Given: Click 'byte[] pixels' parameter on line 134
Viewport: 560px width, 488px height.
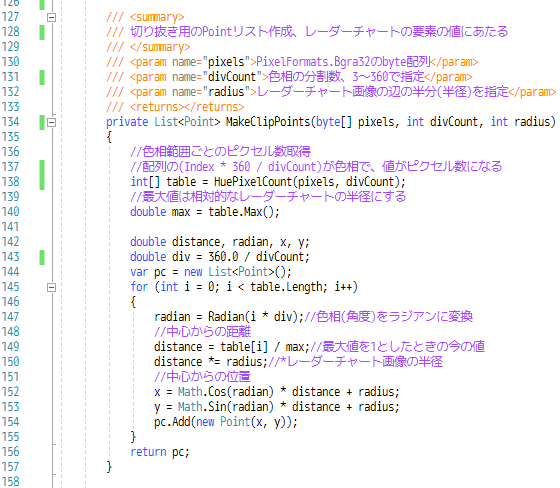Looking at the screenshot, I should tap(355, 122).
